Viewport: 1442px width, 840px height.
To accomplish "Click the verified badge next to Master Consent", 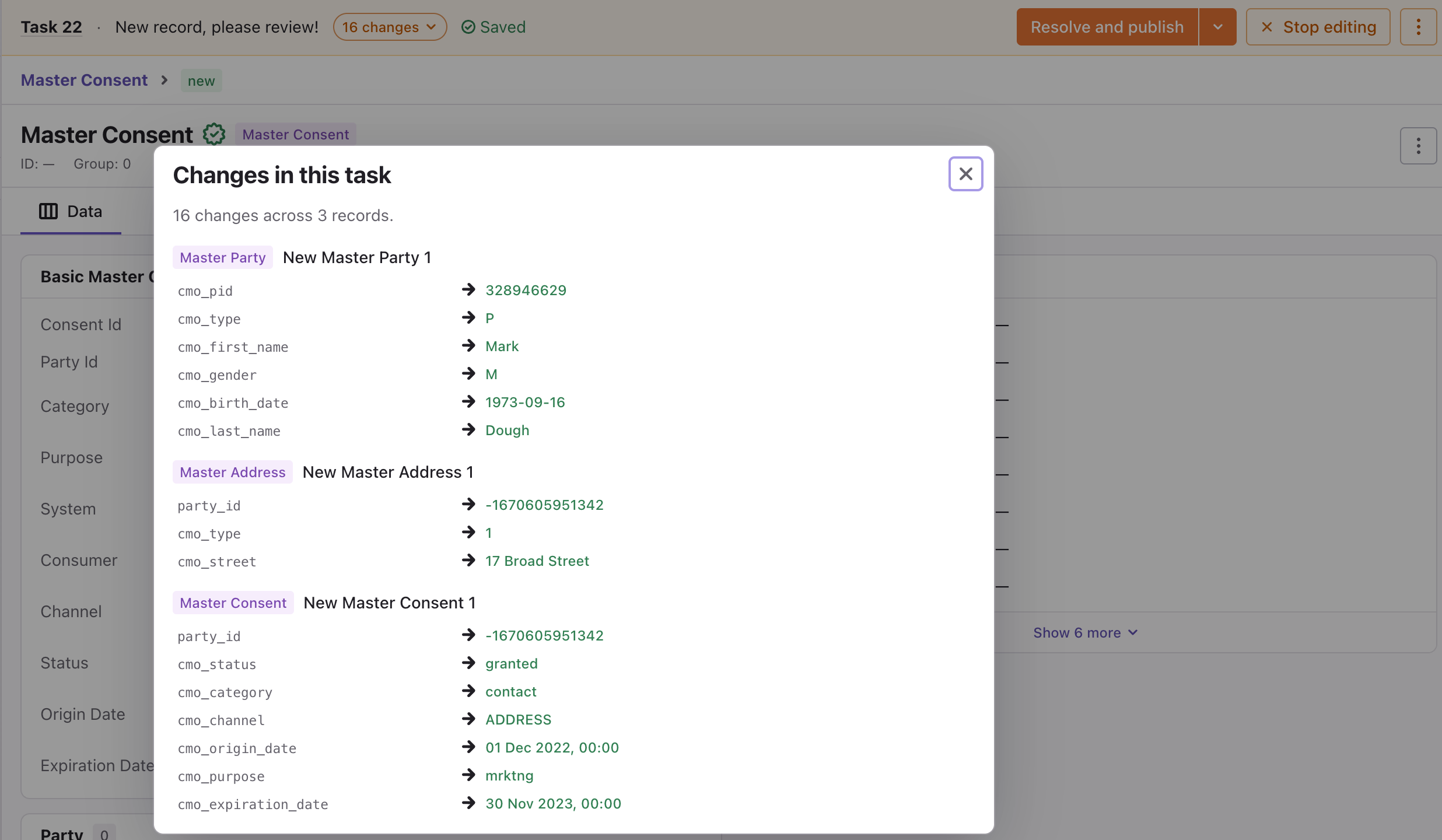I will pyautogui.click(x=214, y=134).
